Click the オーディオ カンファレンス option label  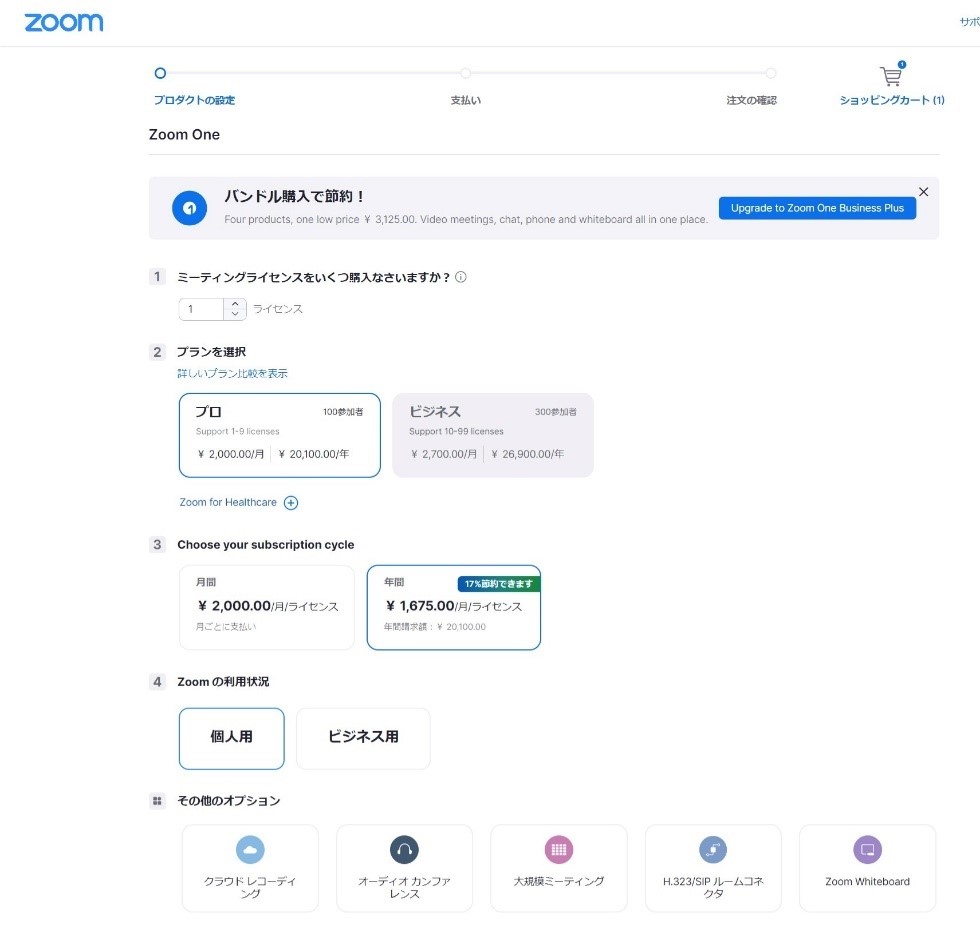point(404,888)
